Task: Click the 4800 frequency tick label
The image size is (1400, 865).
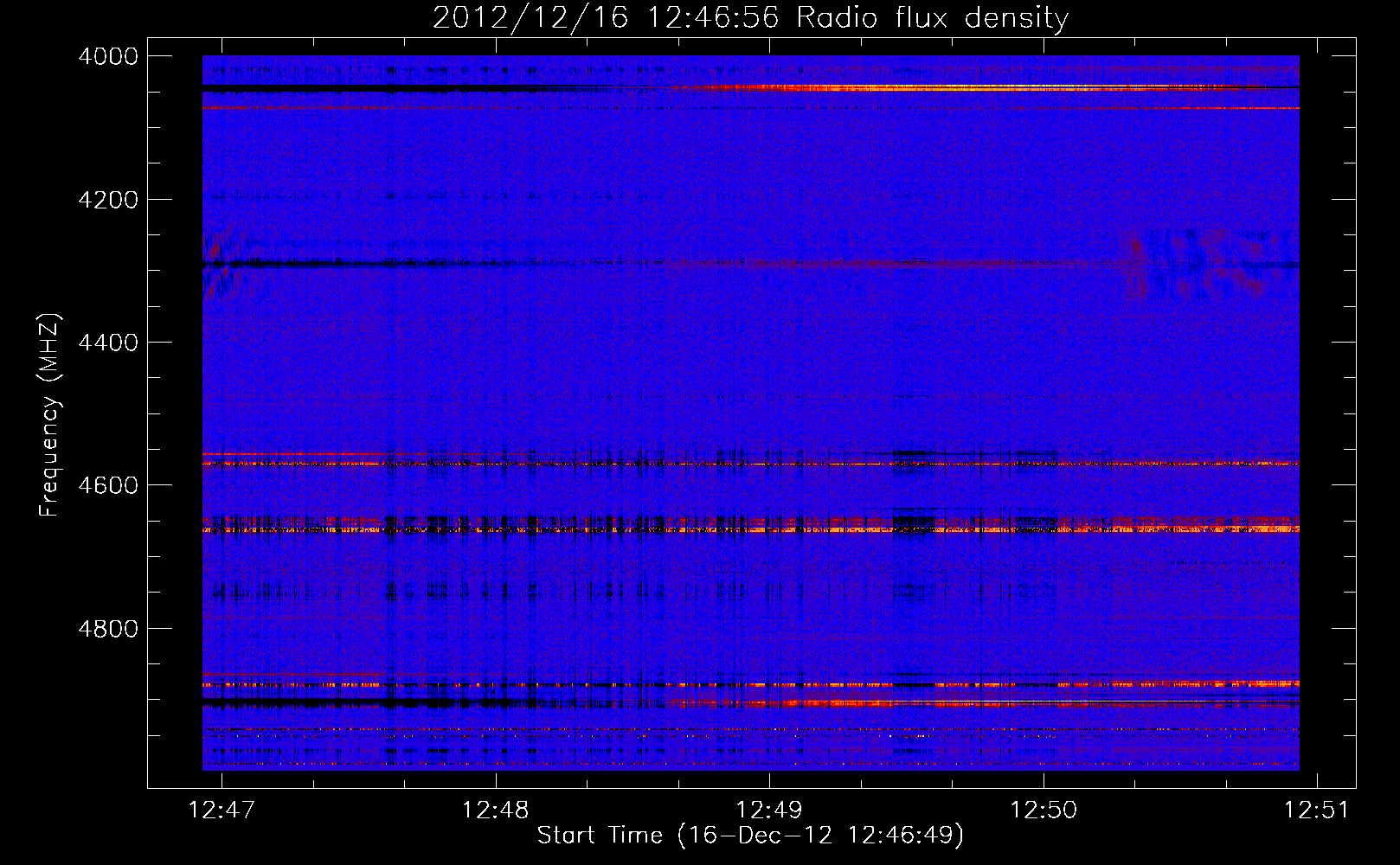Action: pyautogui.click(x=108, y=629)
